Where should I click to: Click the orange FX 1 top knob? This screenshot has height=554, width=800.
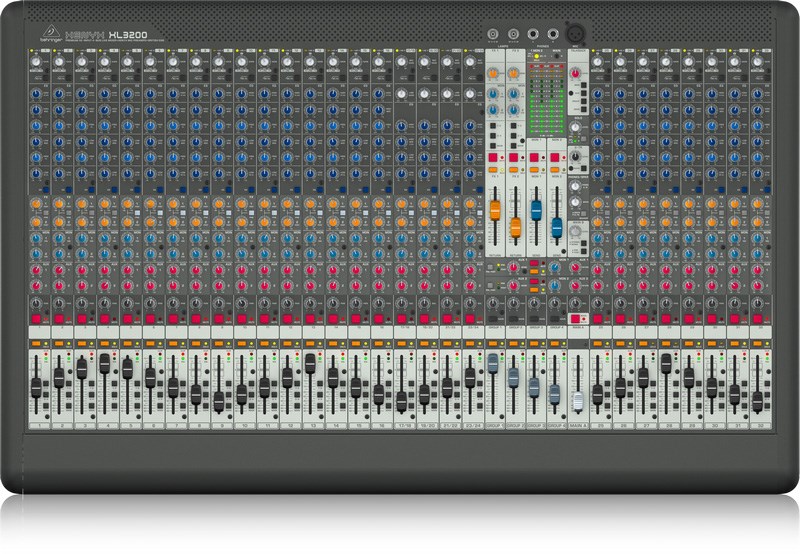[x=493, y=74]
